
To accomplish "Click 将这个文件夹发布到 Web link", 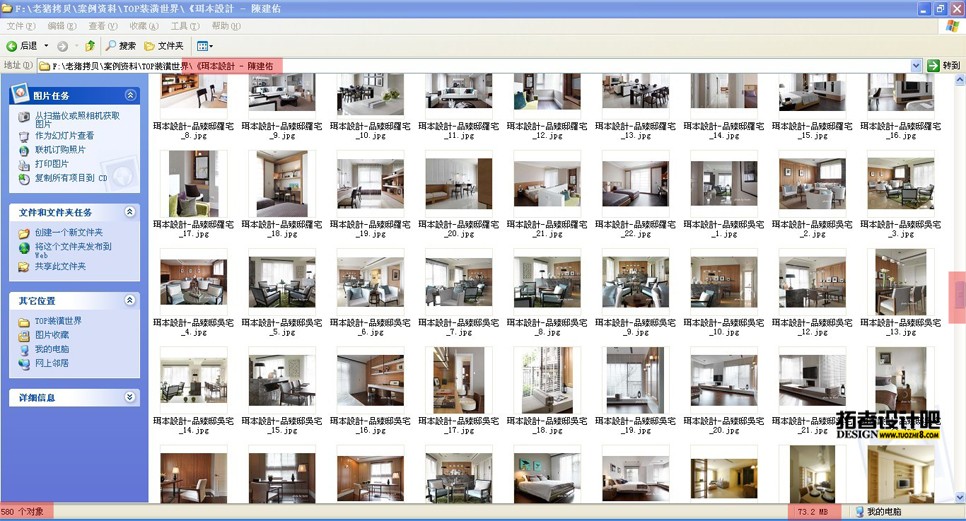I will tap(73, 250).
